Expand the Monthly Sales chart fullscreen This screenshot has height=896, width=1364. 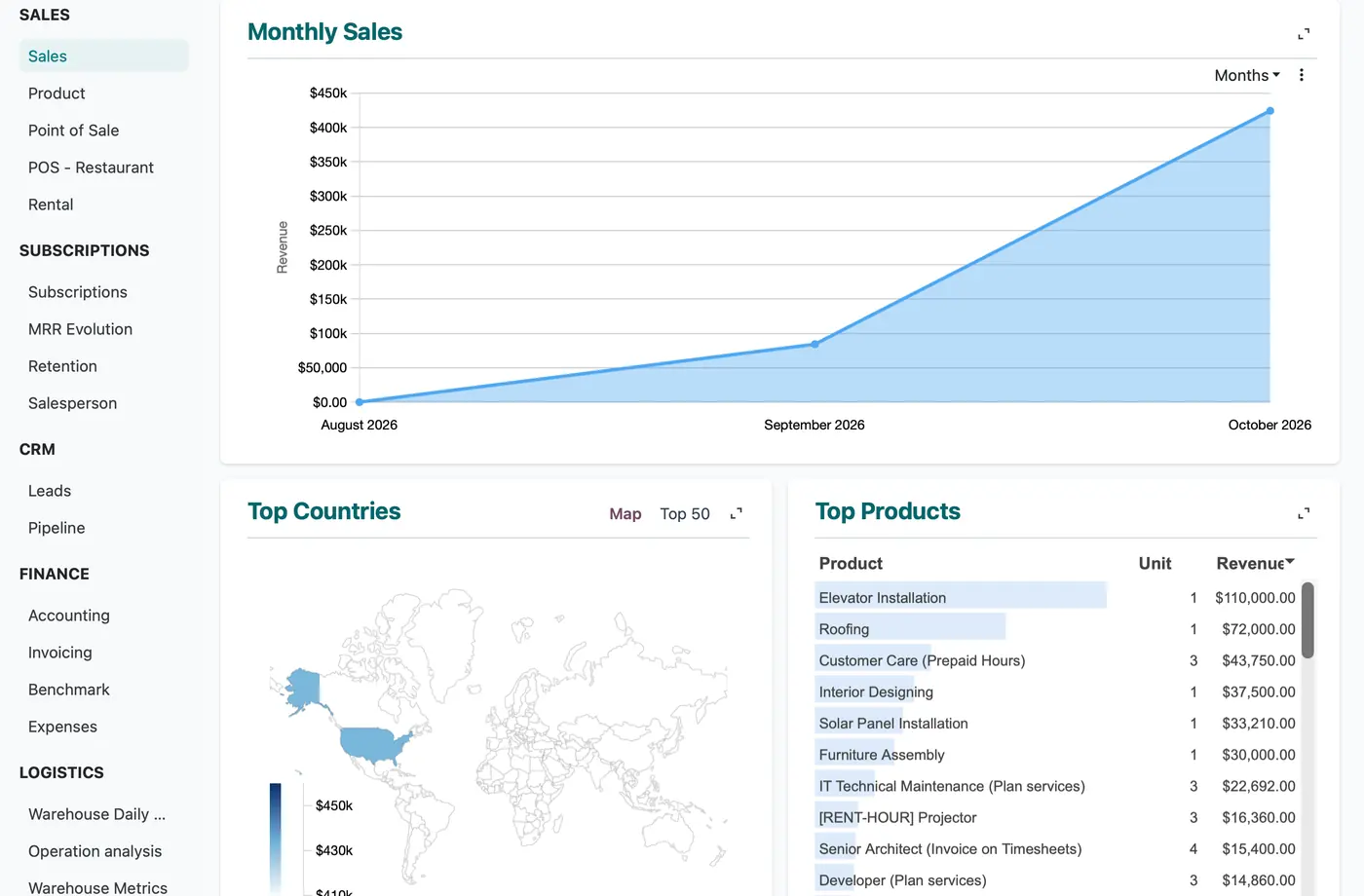point(1304,34)
